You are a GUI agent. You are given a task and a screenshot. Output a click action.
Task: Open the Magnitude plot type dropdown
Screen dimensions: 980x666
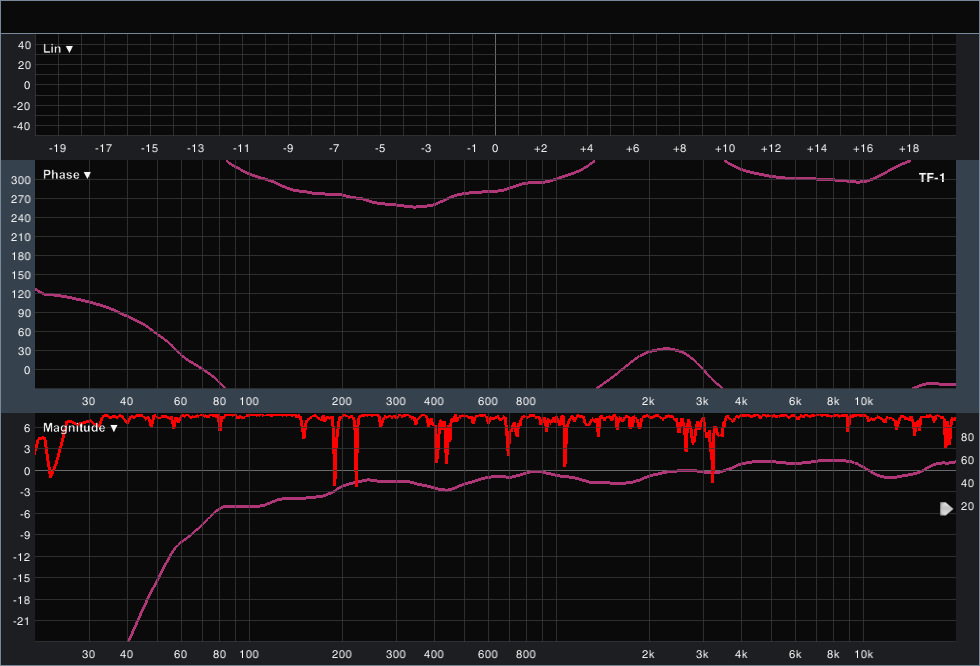point(80,428)
